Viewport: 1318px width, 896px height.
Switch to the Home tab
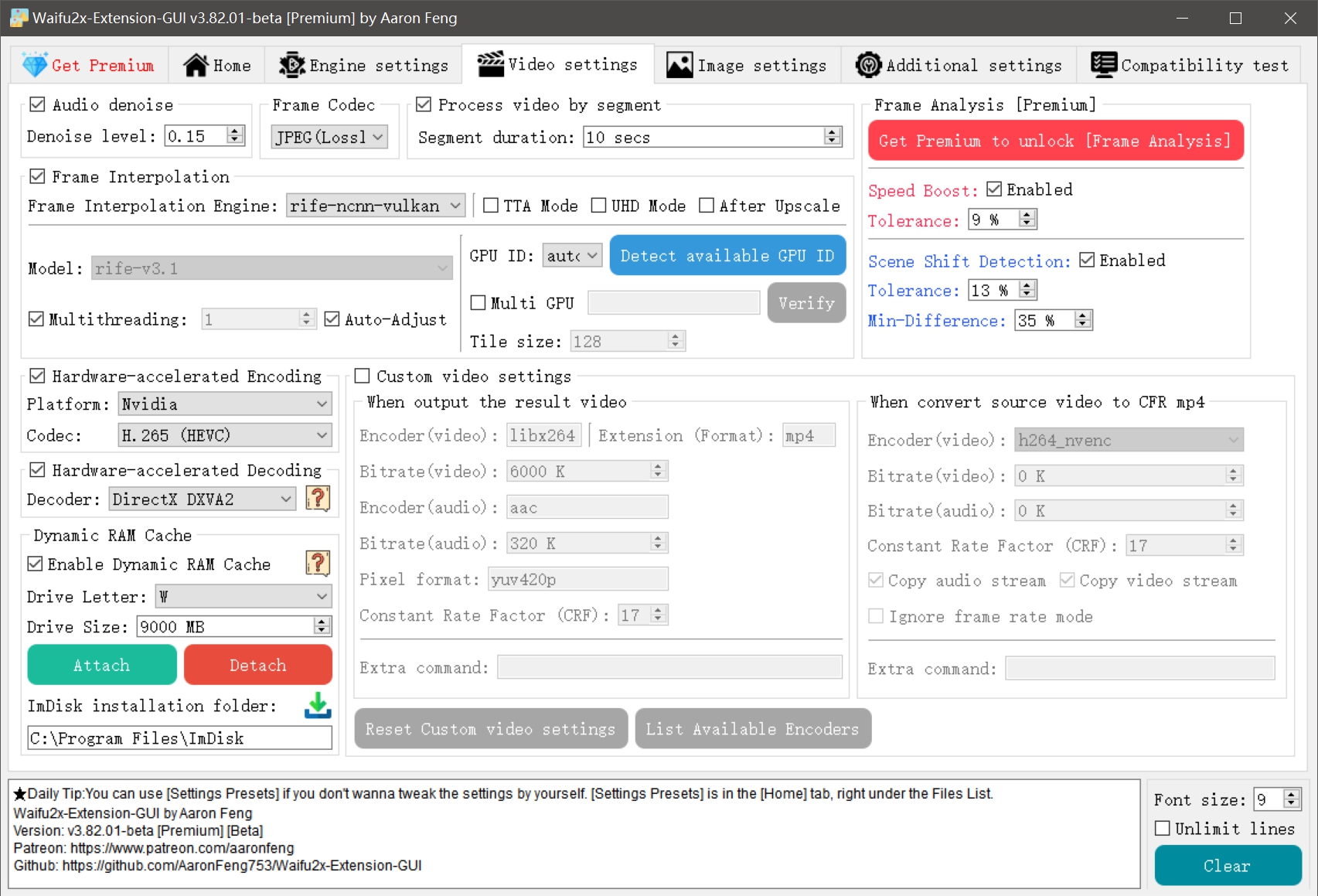click(x=217, y=65)
